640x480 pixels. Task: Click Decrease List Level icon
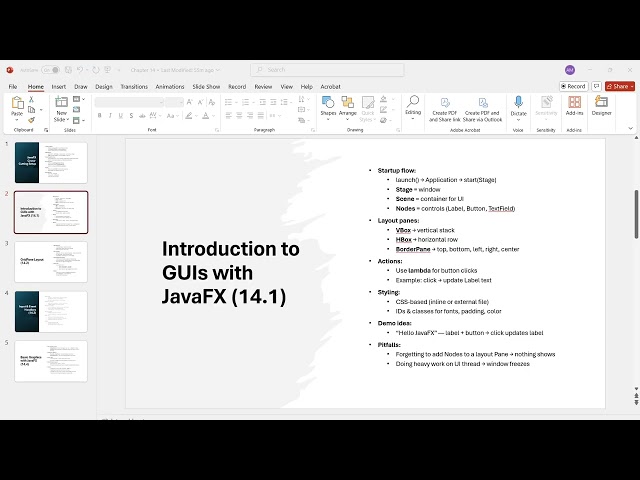[262, 102]
